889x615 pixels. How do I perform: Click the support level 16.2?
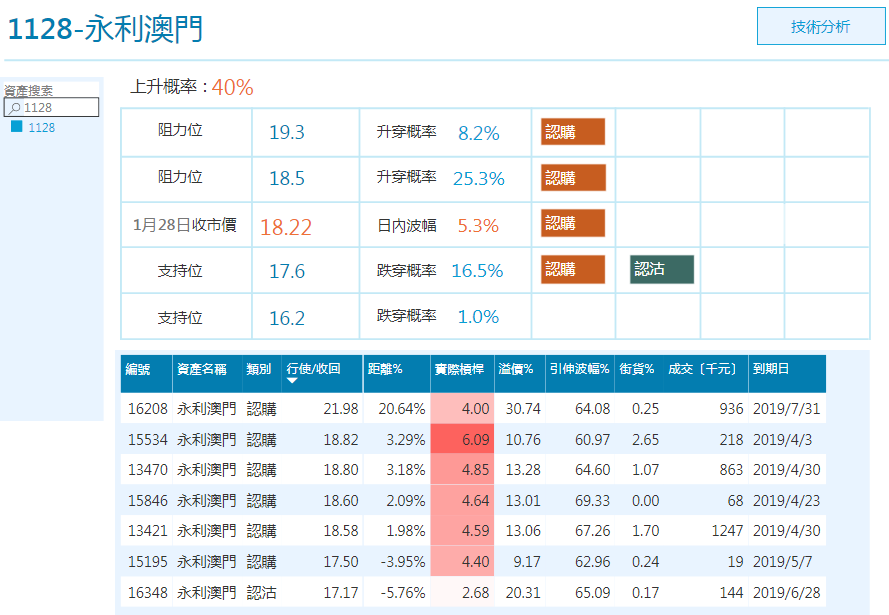click(x=287, y=318)
